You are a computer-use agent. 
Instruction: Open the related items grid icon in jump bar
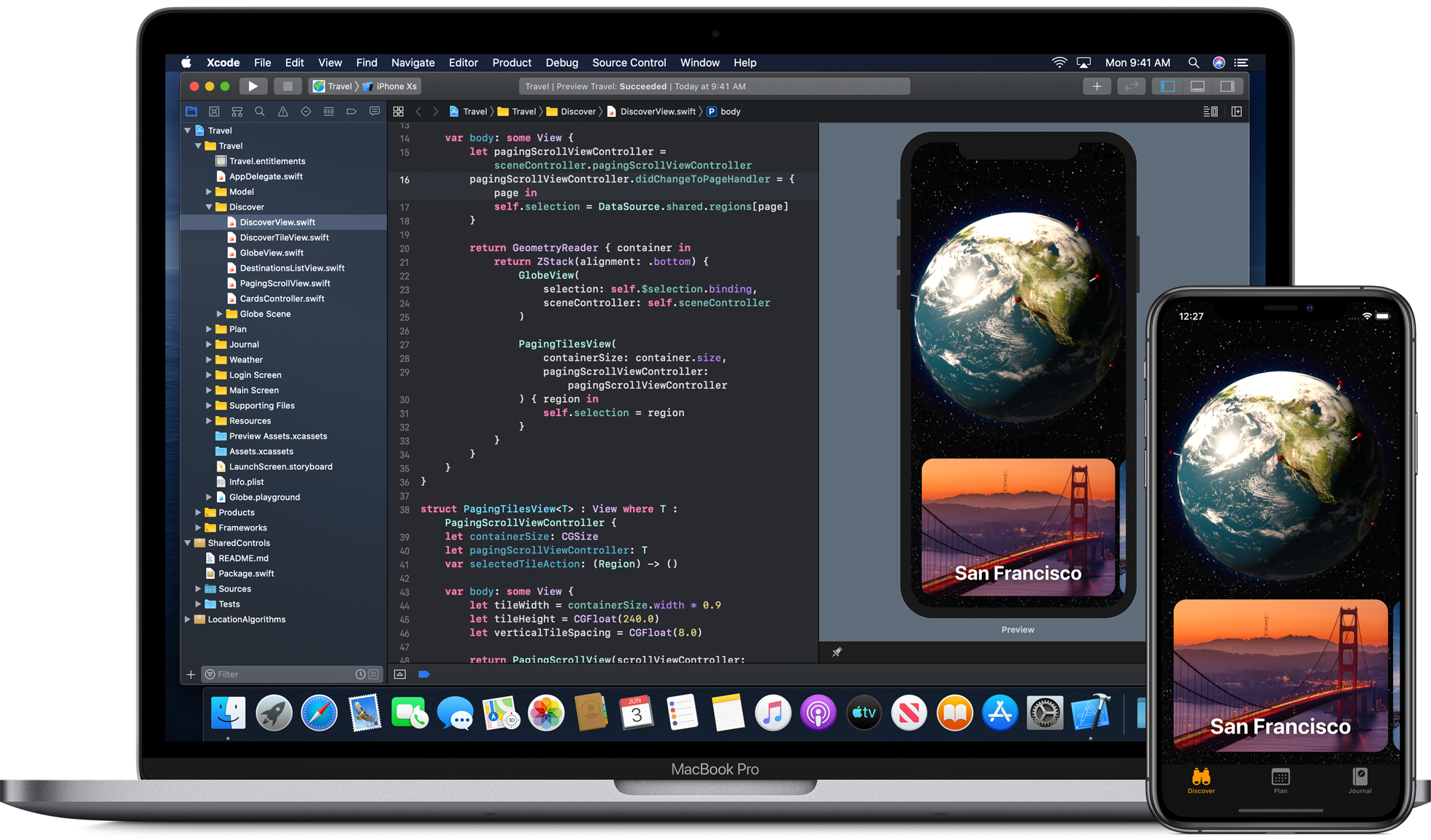(x=399, y=112)
